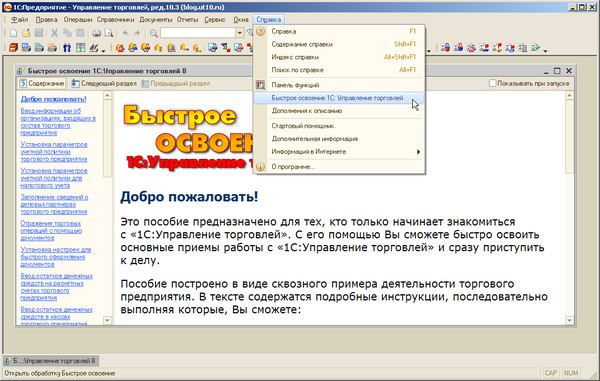600x381 pixels.
Task: Click the green table grid toolbar icon
Action: click(x=80, y=48)
